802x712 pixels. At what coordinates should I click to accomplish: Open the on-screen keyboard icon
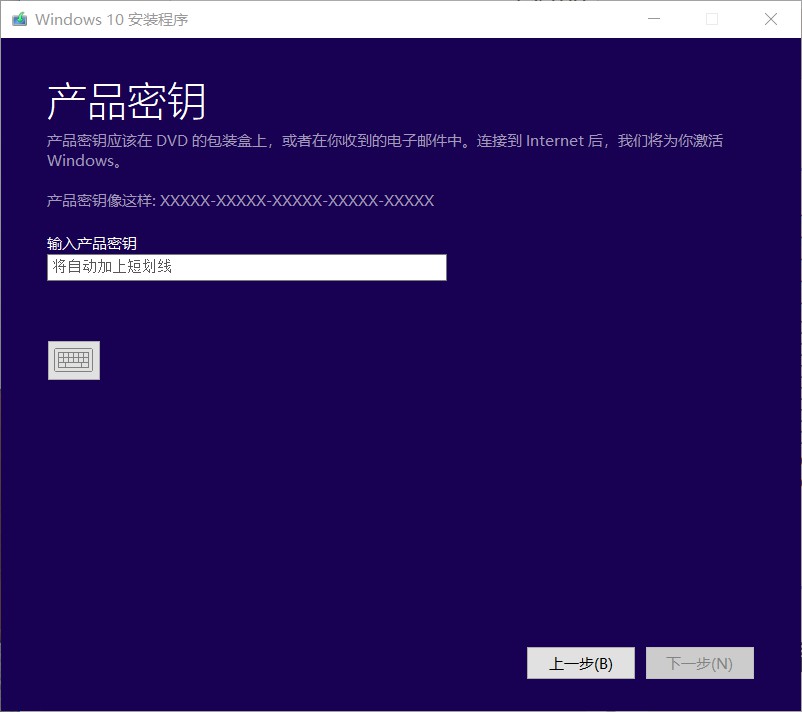pyautogui.click(x=74, y=361)
